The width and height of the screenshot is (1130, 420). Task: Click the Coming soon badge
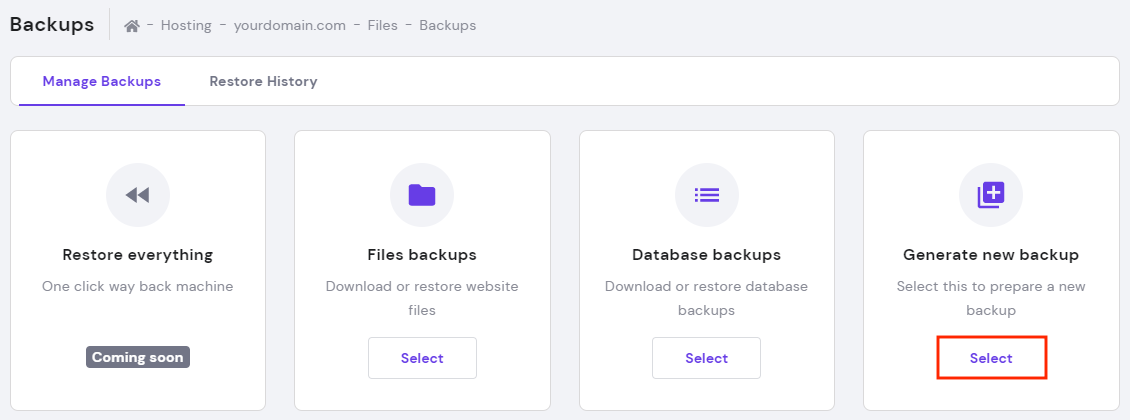tap(138, 357)
